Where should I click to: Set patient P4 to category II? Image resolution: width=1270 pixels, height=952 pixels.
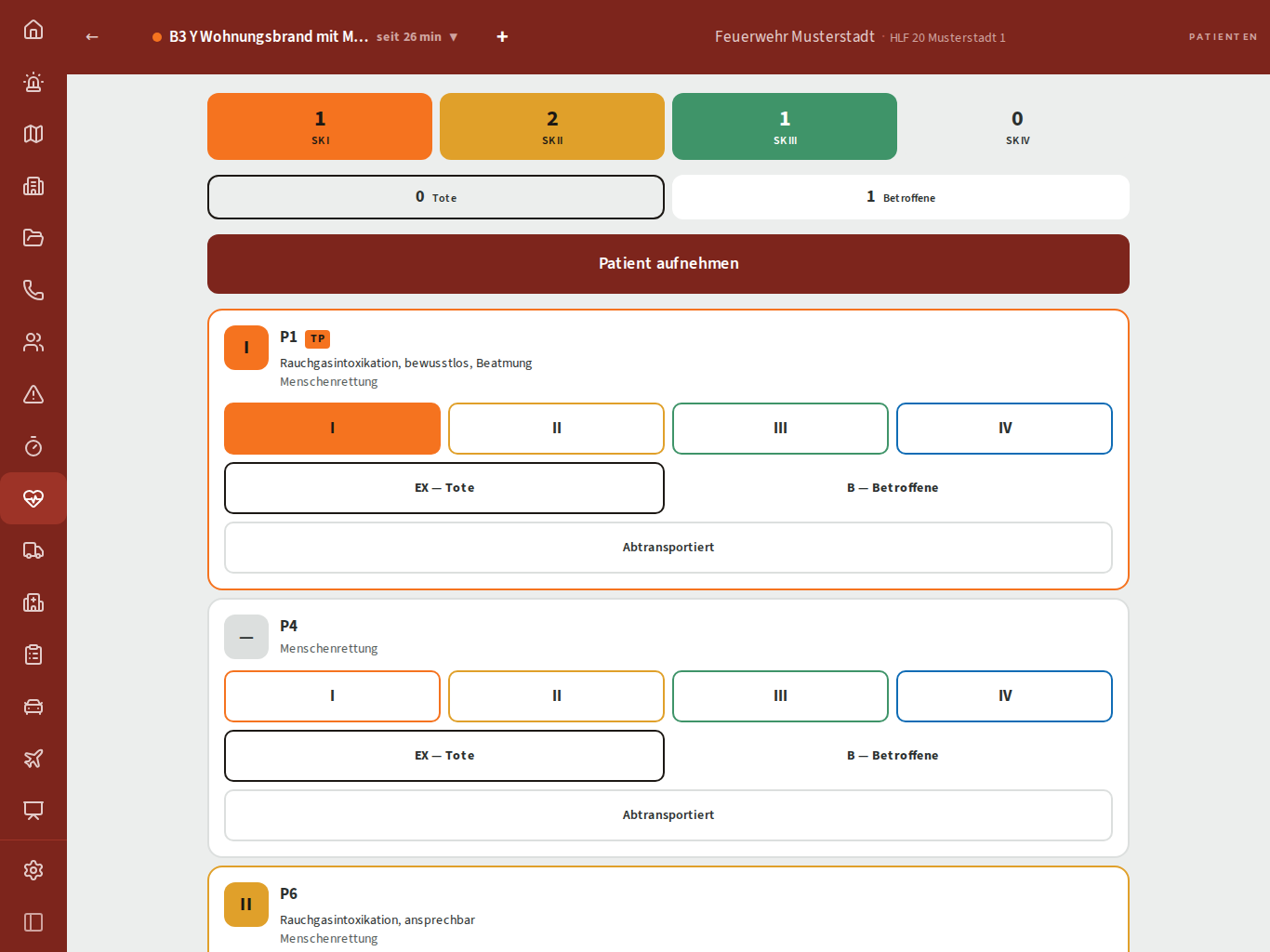556,696
